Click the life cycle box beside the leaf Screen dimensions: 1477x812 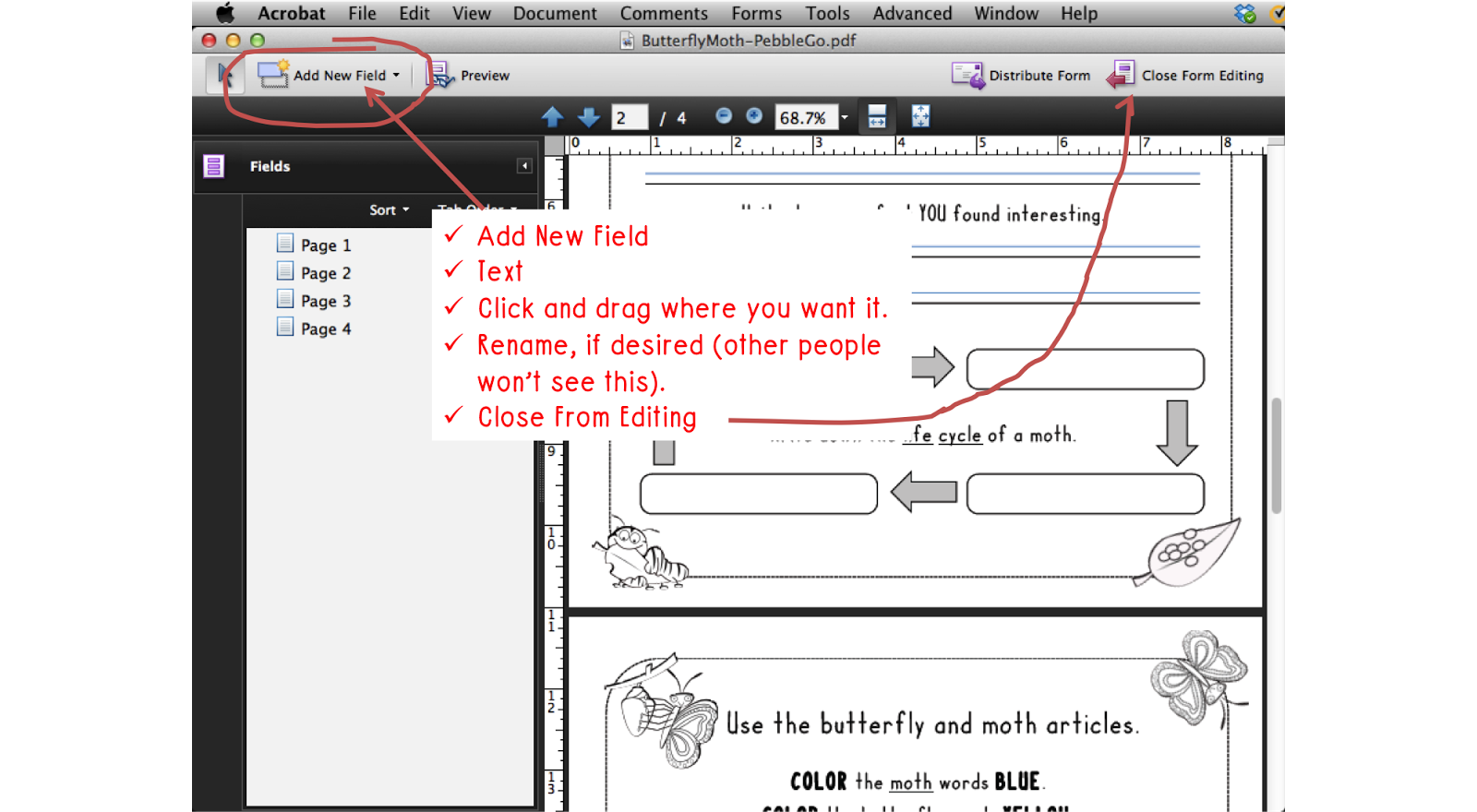(1086, 494)
